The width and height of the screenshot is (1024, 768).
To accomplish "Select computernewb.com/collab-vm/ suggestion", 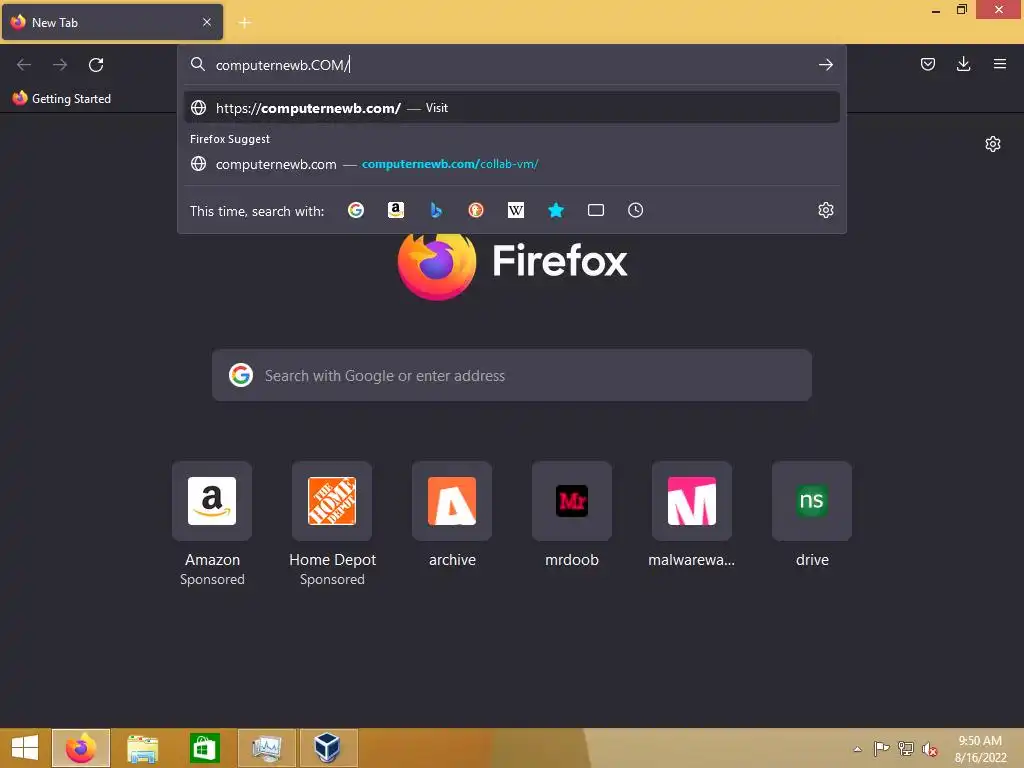I will 512,164.
